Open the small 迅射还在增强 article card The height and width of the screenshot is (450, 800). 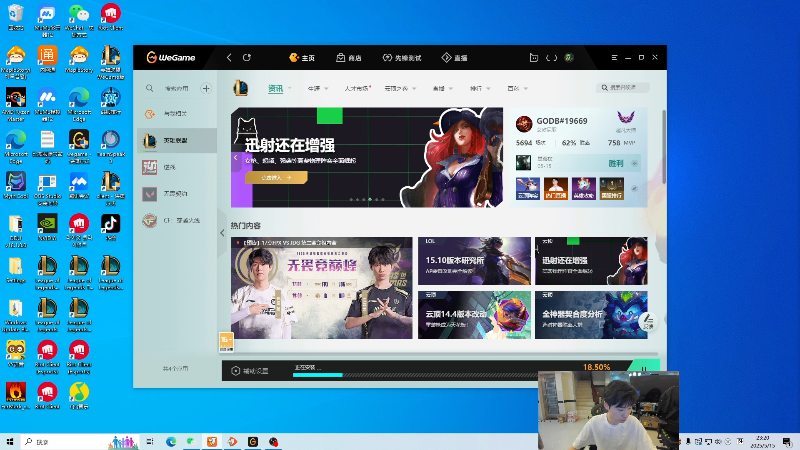coord(591,261)
